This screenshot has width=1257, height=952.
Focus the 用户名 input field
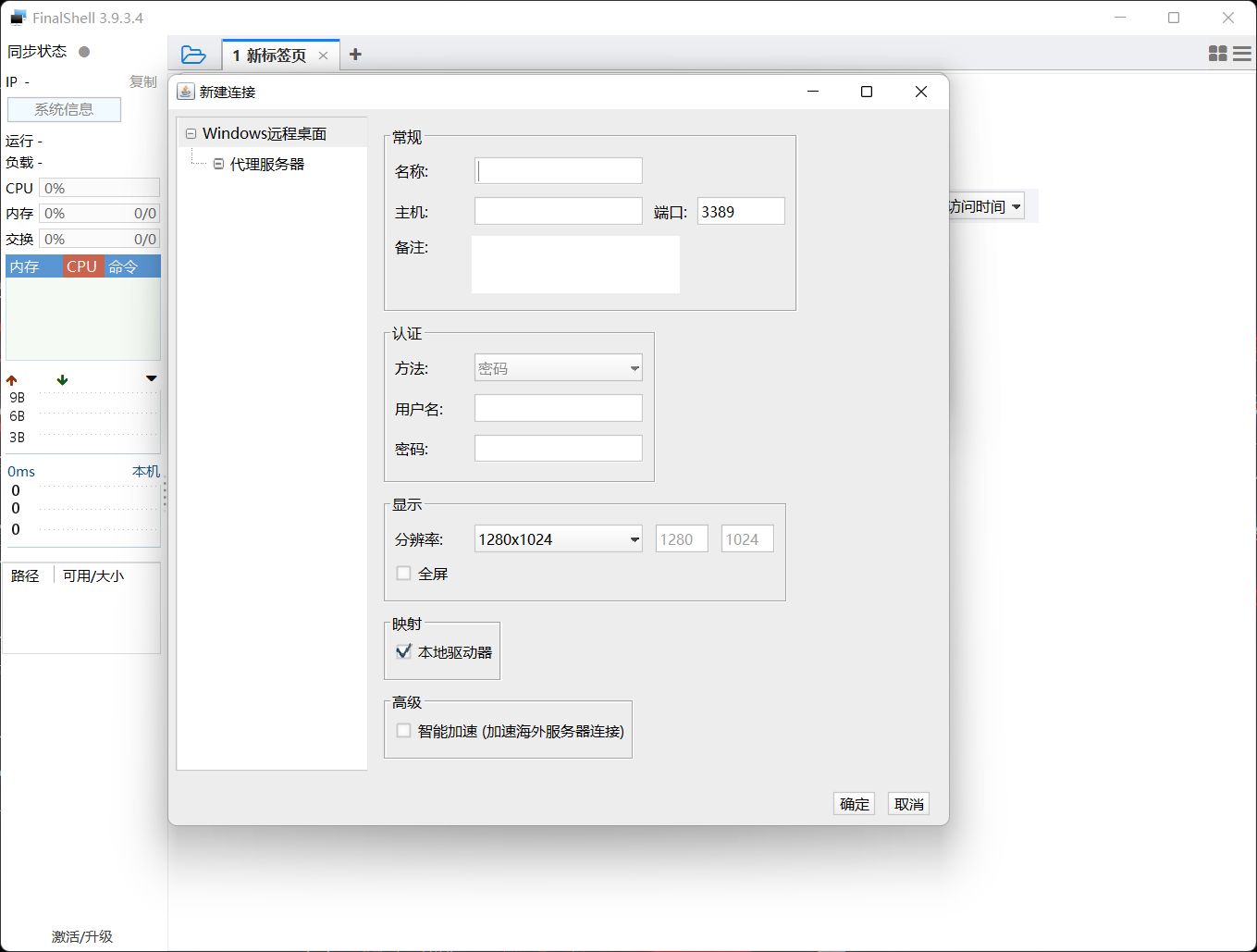(559, 408)
